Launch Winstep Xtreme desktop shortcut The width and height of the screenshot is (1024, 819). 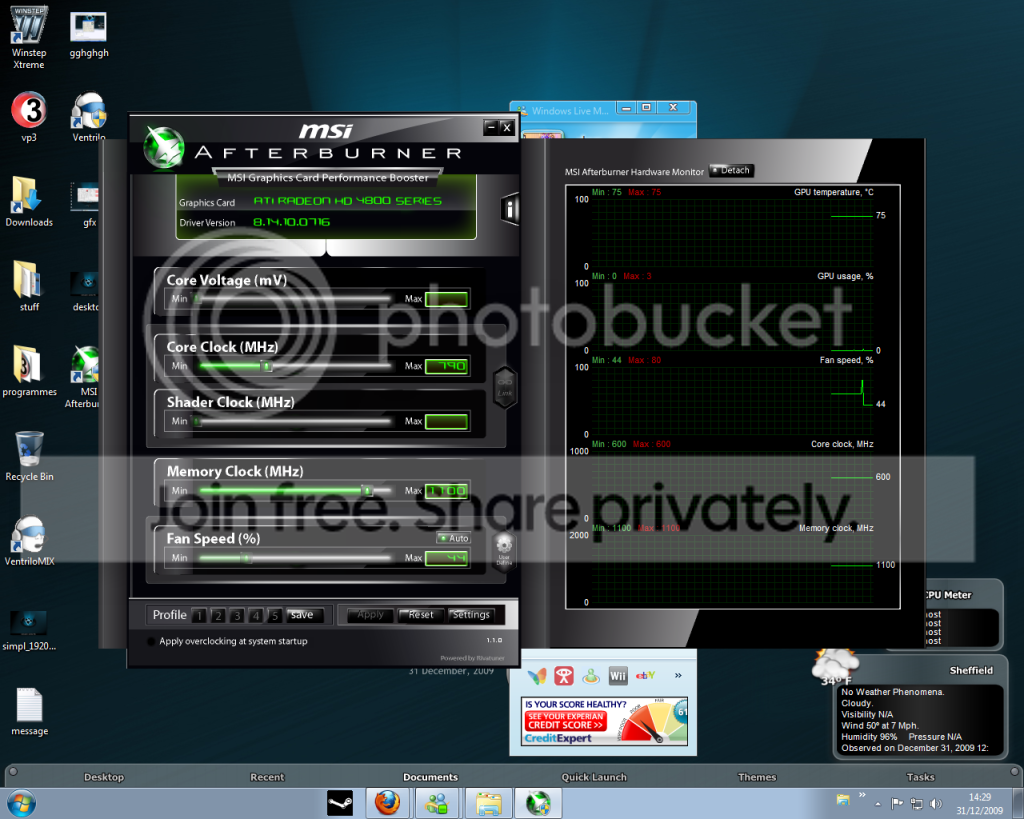(x=29, y=37)
